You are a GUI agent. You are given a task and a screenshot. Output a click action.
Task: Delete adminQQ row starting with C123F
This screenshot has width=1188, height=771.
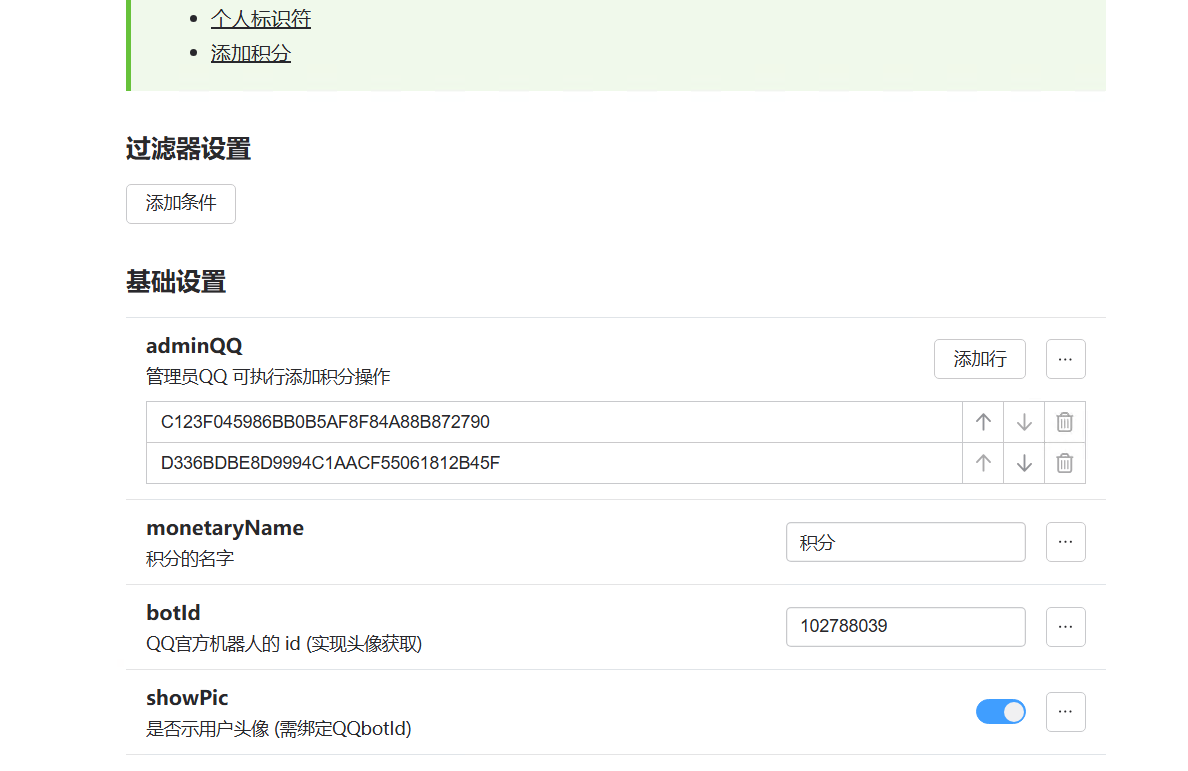coord(1065,422)
